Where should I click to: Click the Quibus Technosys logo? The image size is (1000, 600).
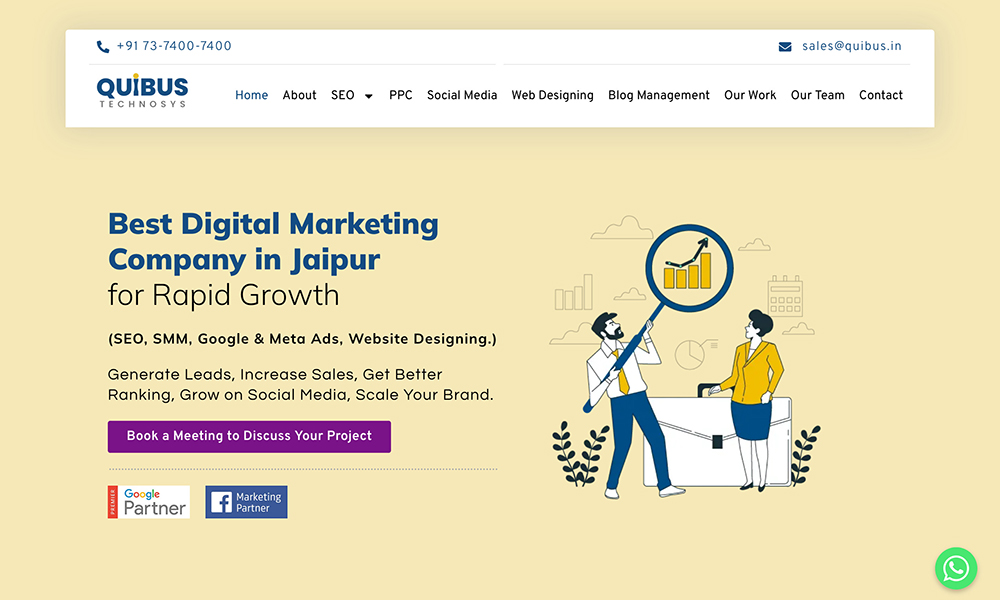[x=142, y=92]
